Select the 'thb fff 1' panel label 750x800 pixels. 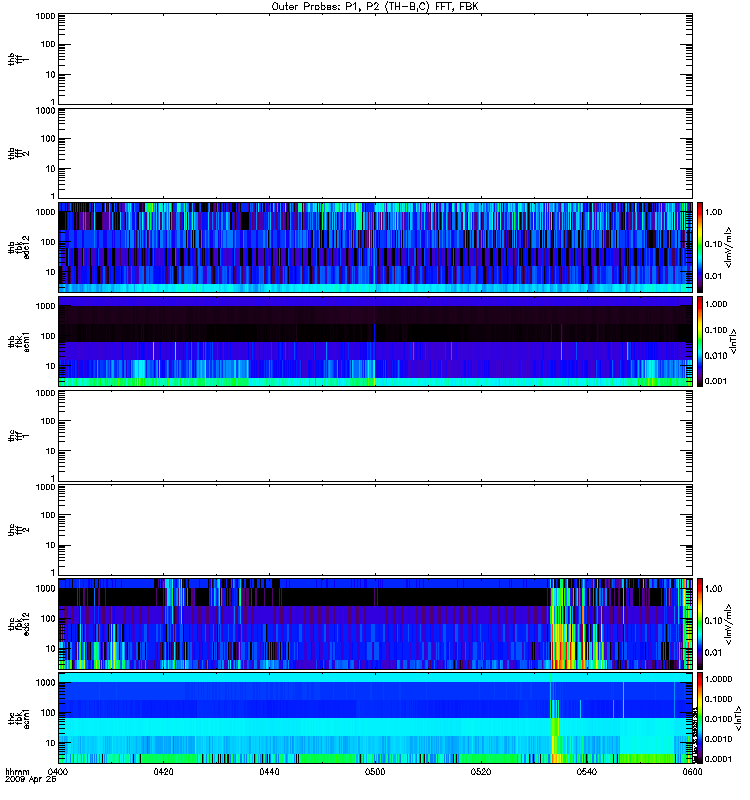coord(18,59)
